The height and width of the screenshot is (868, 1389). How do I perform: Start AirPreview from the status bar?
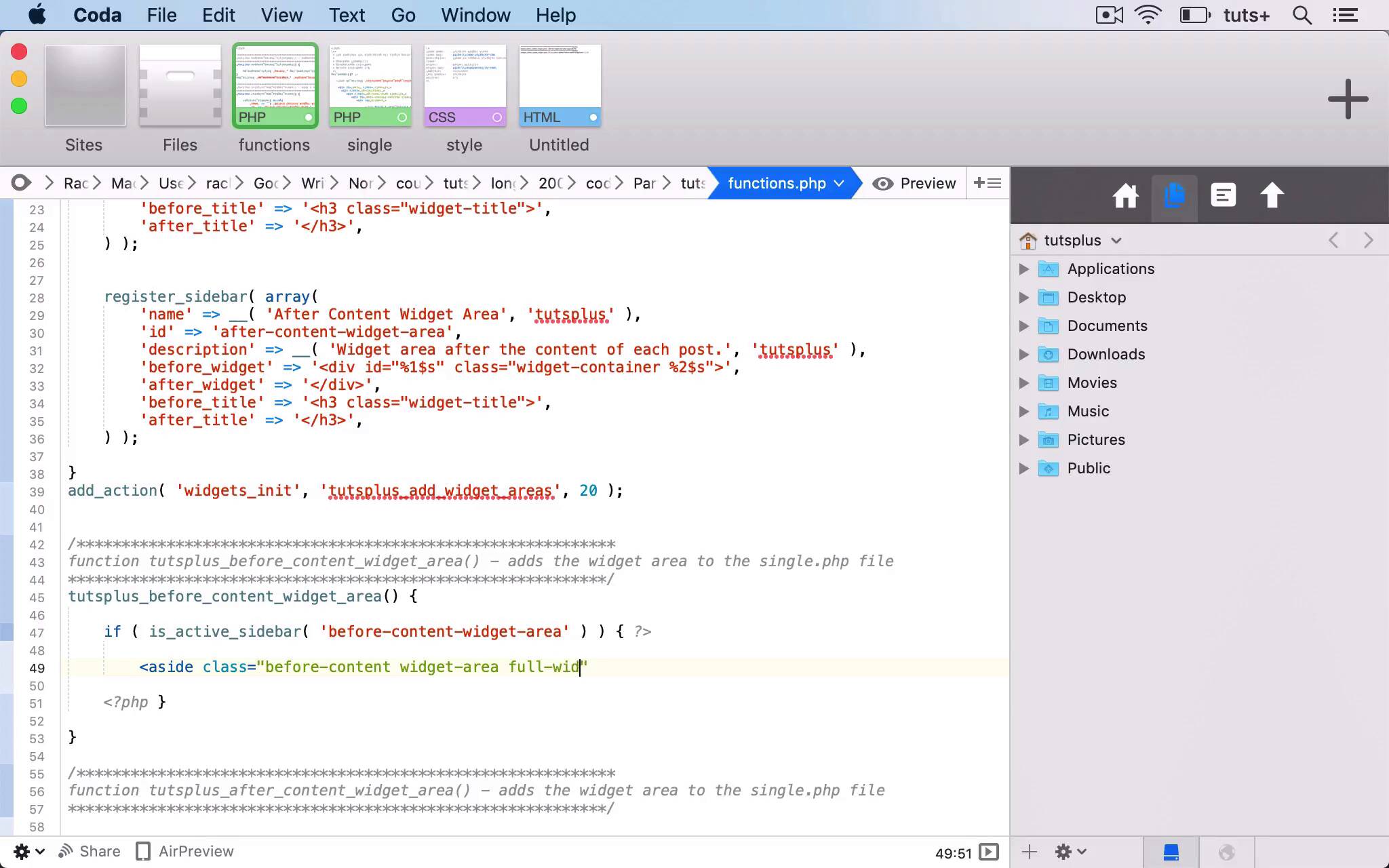tap(183, 851)
